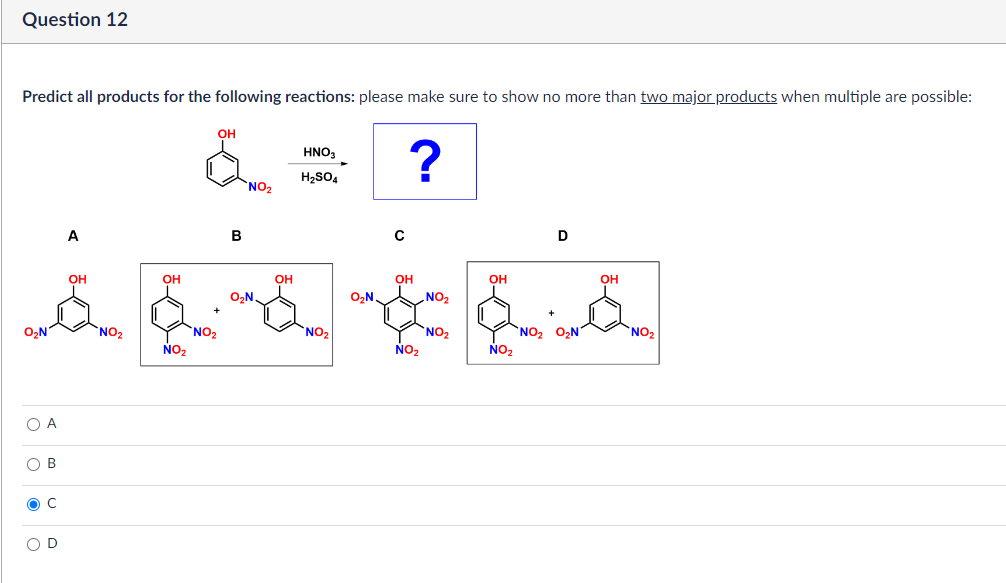
Task: Click the starting material nitrophenol structure
Action: coord(225,168)
